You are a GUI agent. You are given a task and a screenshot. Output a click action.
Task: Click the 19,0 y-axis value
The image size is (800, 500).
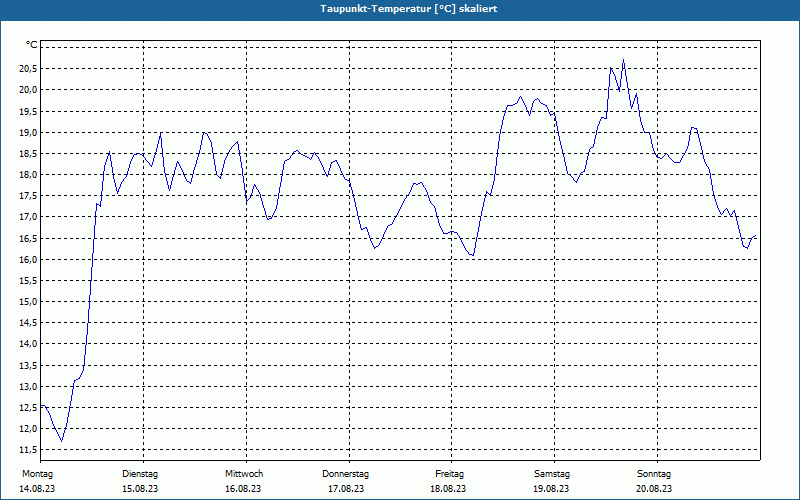(28, 133)
